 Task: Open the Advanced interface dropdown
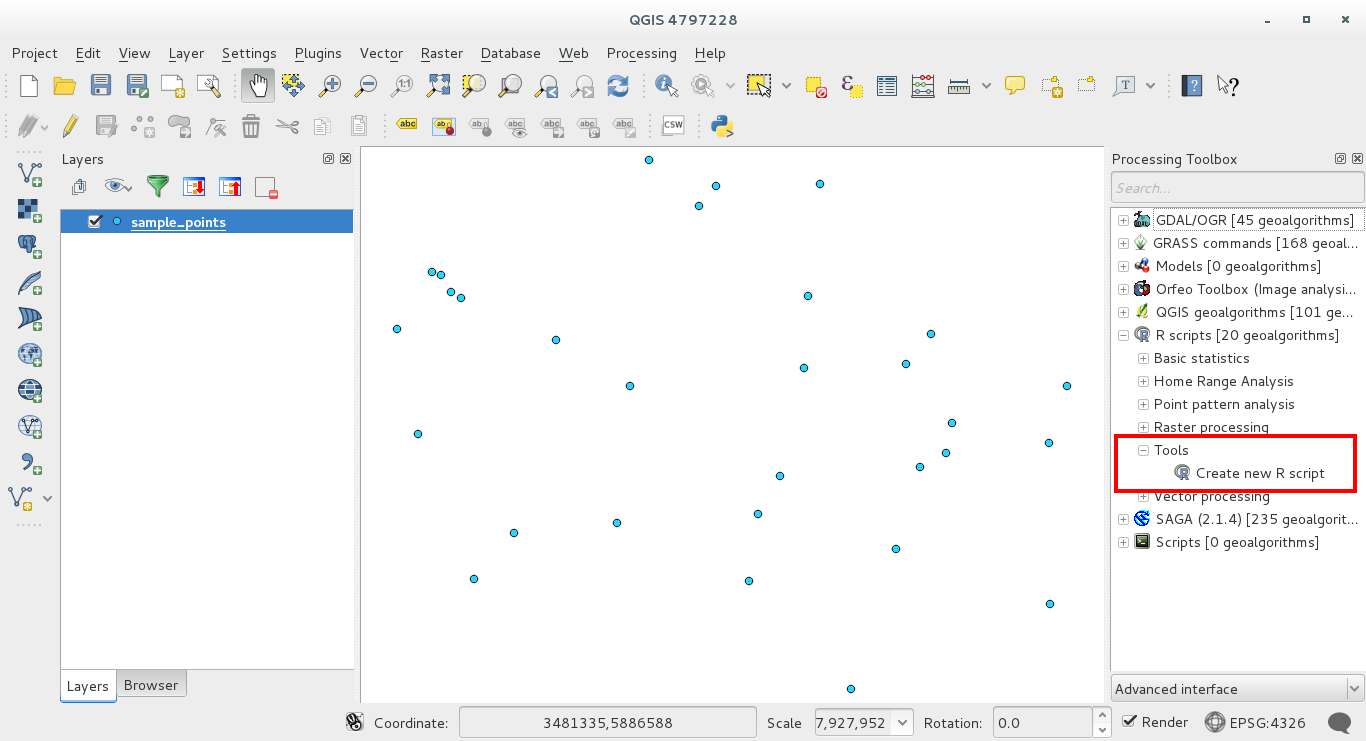tap(1237, 689)
